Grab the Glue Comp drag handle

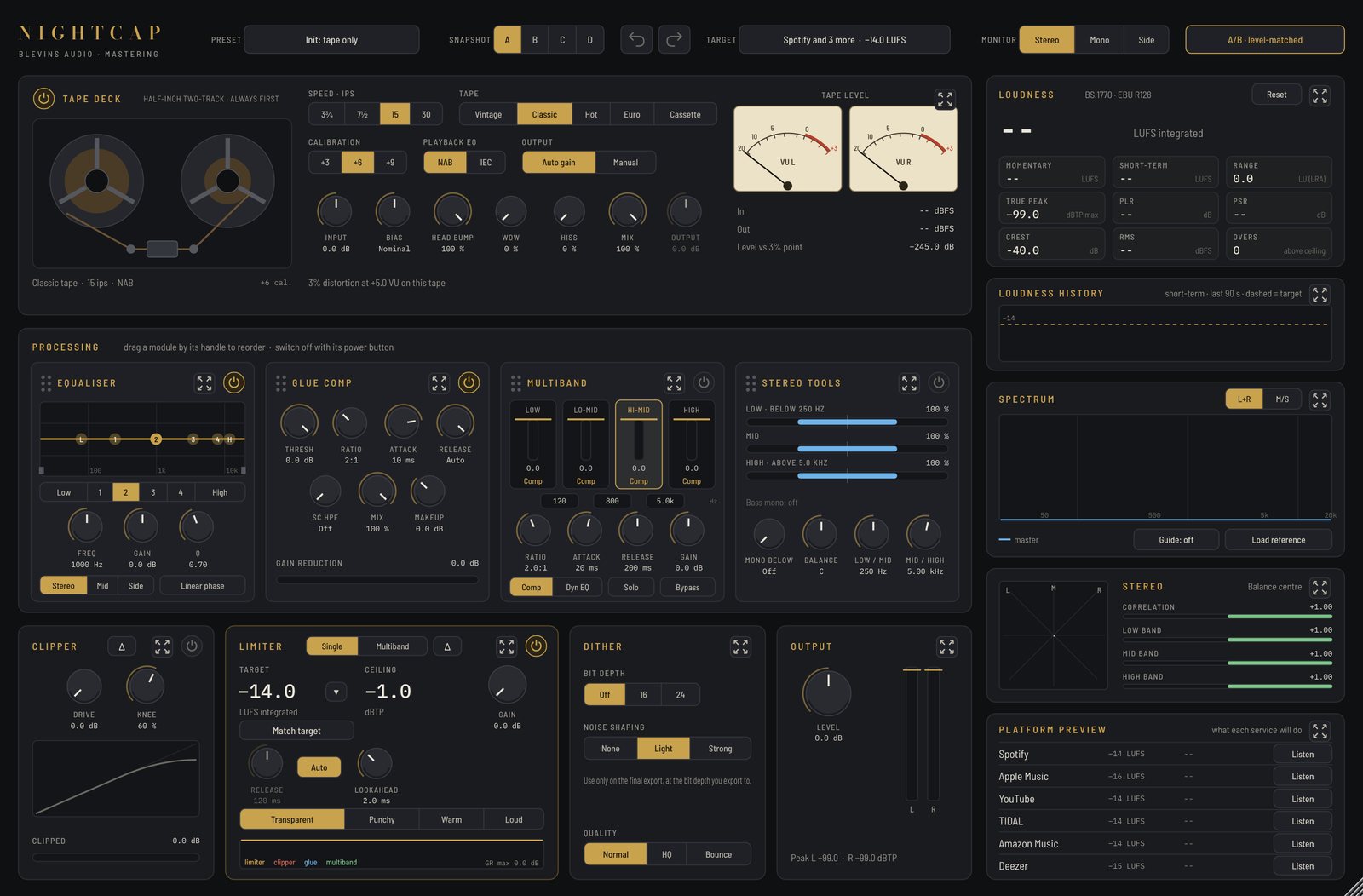pyautogui.click(x=281, y=383)
